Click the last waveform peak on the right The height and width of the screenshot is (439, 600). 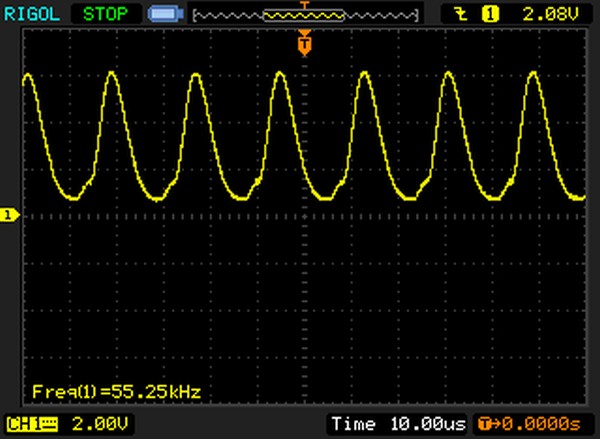[x=533, y=75]
